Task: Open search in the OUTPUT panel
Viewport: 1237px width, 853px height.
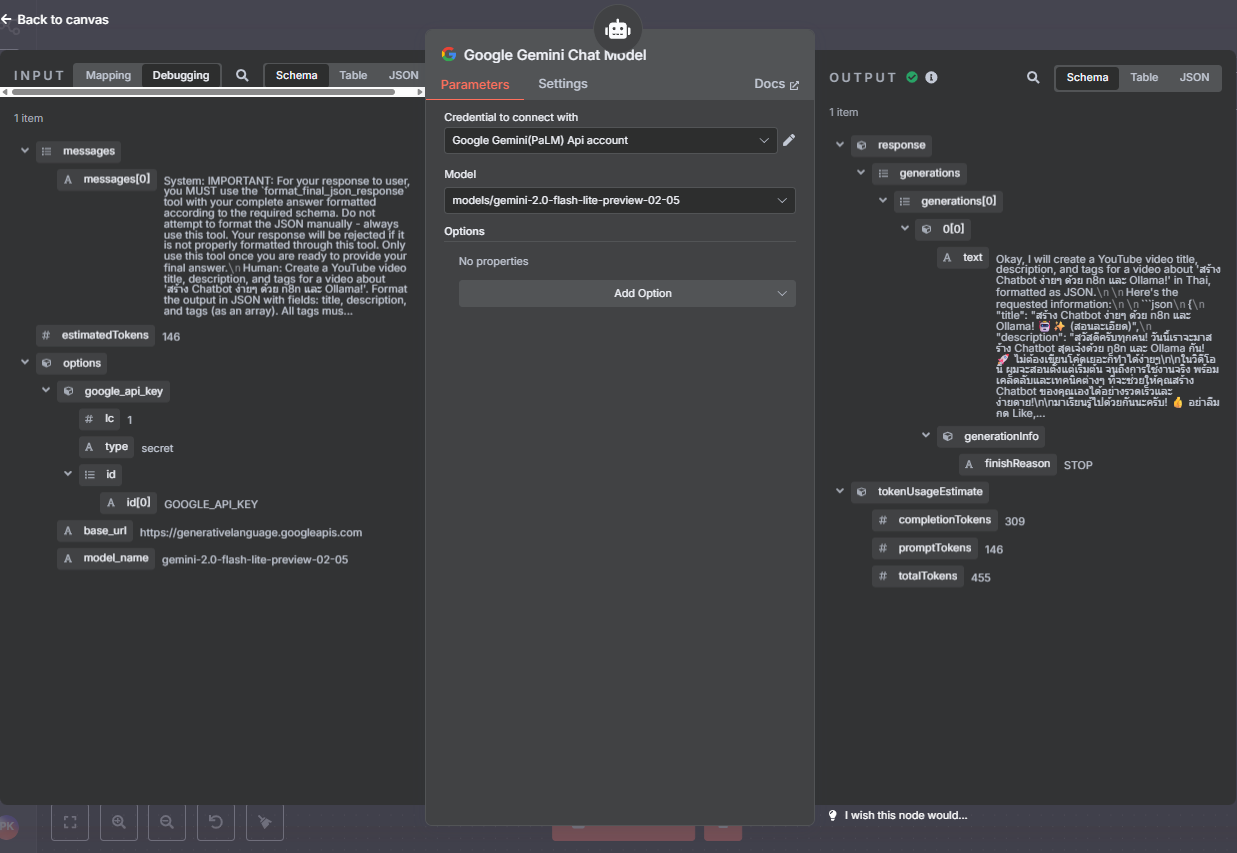Action: click(x=1033, y=77)
